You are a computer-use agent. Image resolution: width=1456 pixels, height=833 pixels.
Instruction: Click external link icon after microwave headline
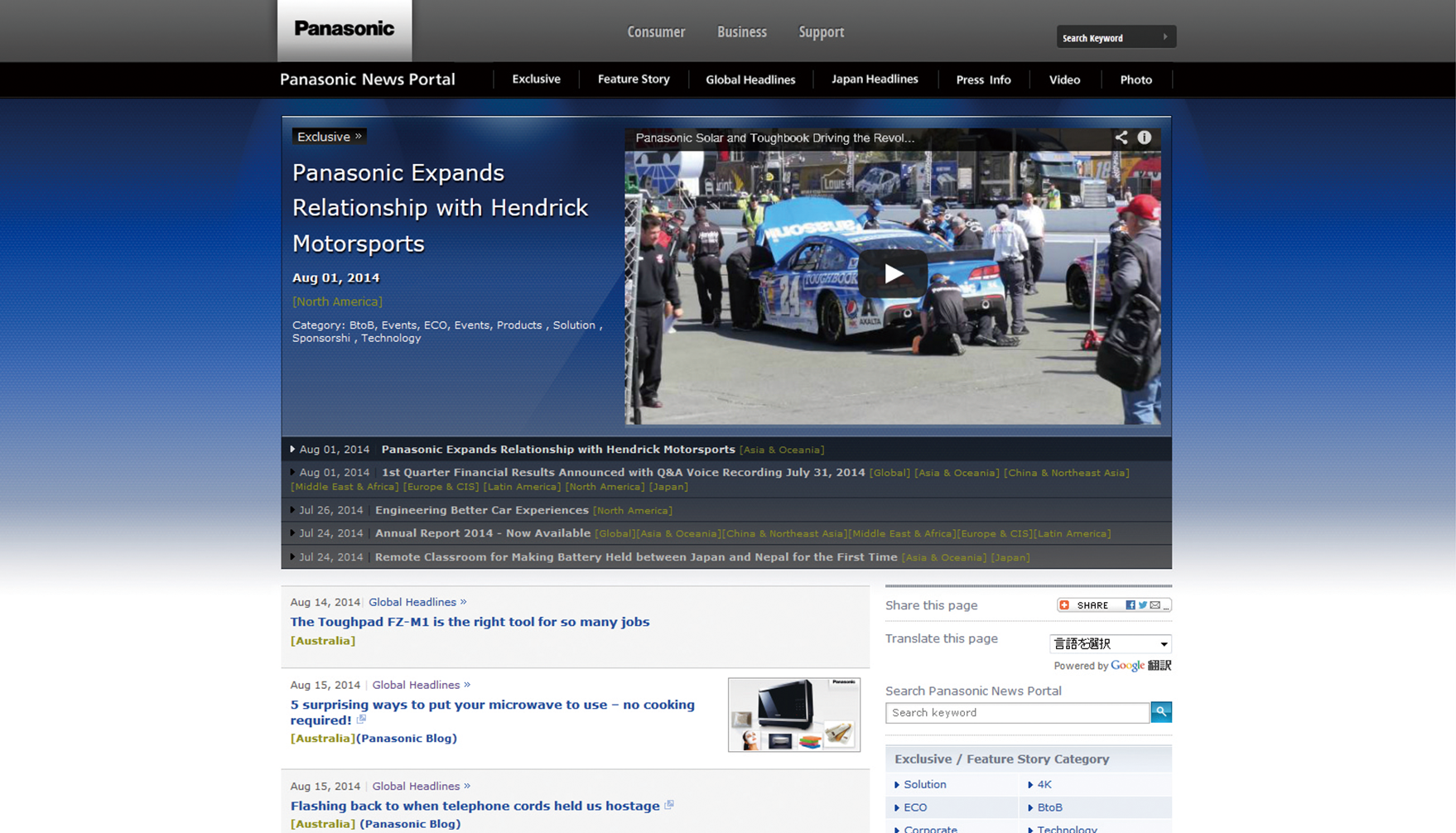coord(361,720)
